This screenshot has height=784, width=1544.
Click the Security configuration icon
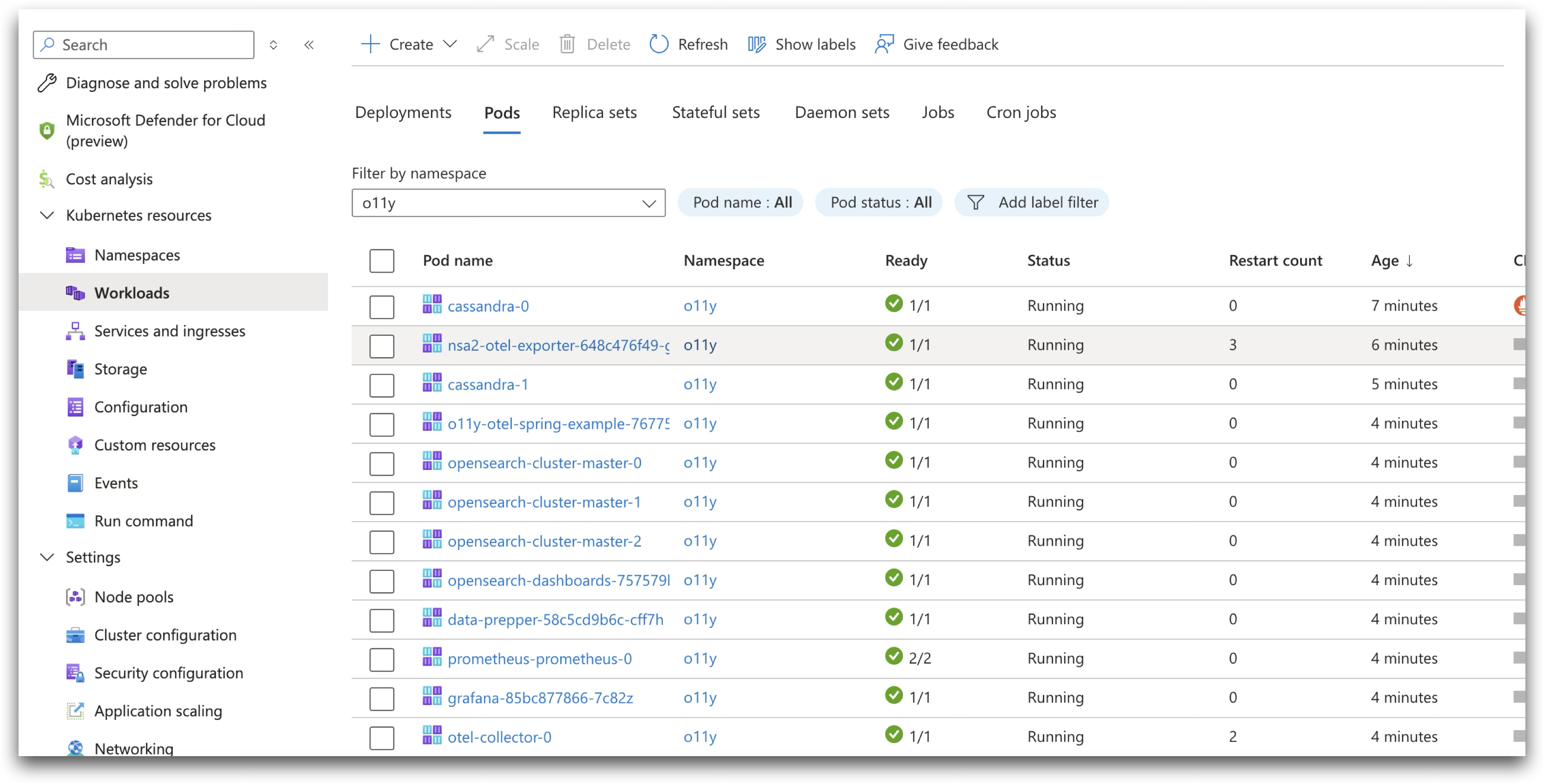click(75, 673)
